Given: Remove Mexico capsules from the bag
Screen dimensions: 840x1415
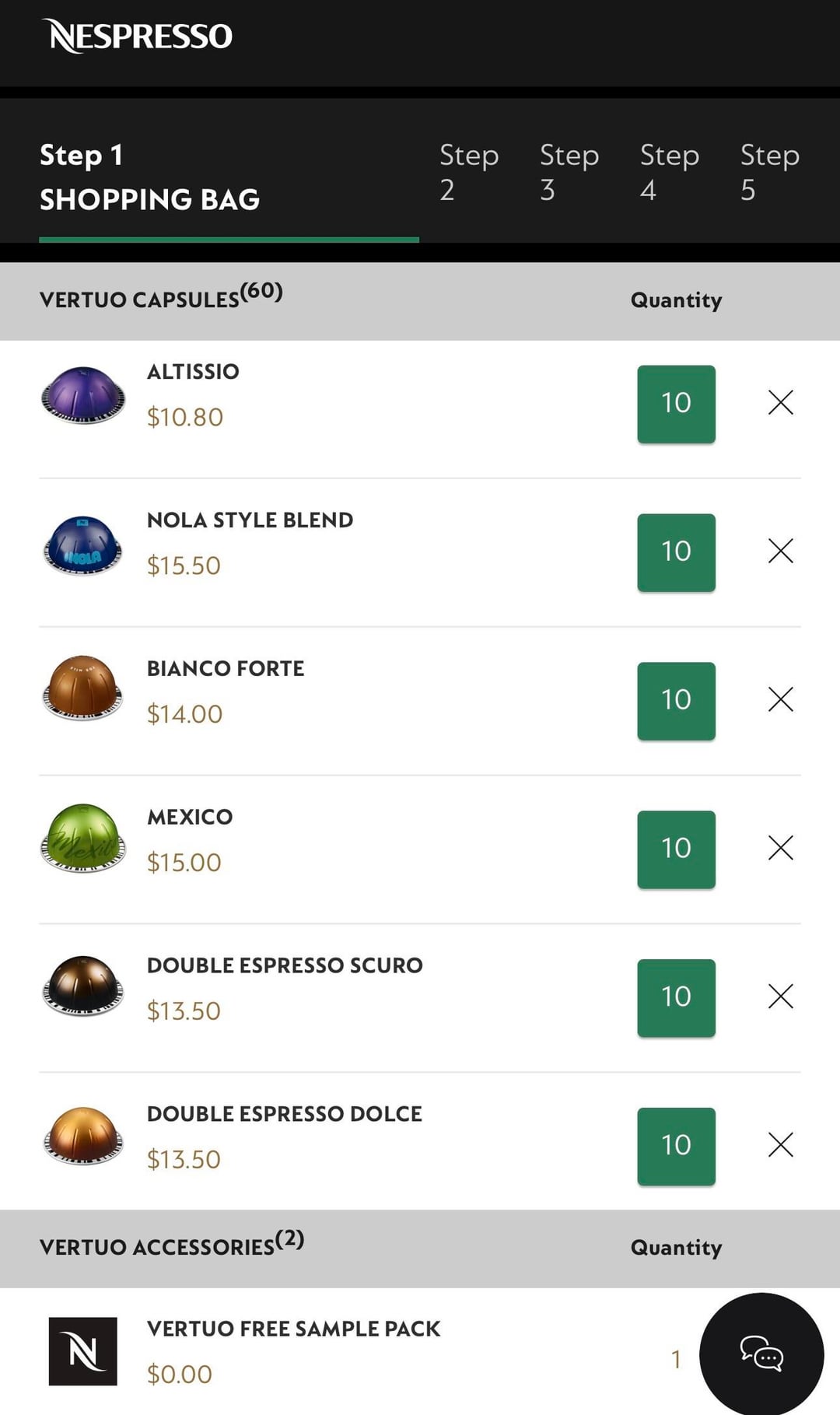Looking at the screenshot, I should pyautogui.click(x=780, y=848).
